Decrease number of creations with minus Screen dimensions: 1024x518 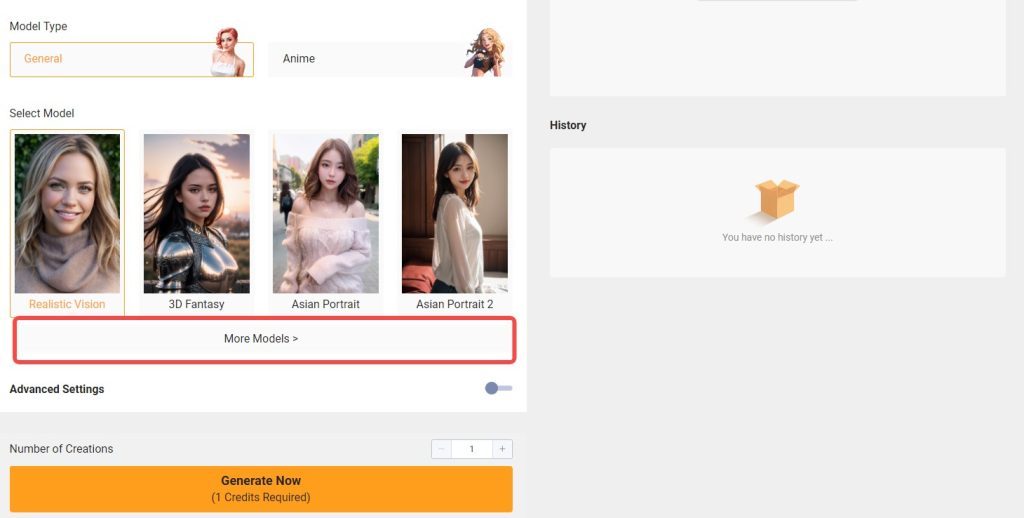tap(441, 449)
